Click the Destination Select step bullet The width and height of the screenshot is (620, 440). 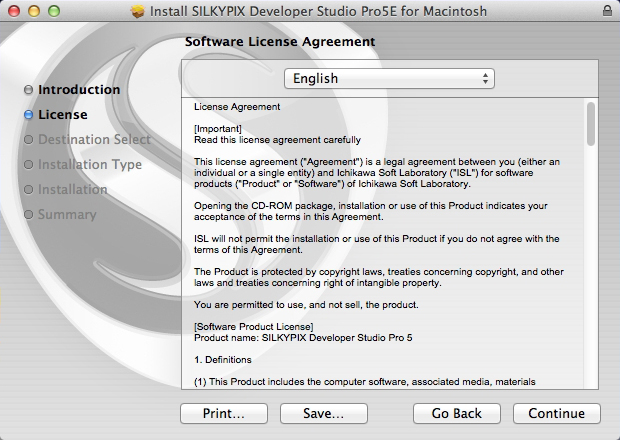pyautogui.click(x=28, y=140)
